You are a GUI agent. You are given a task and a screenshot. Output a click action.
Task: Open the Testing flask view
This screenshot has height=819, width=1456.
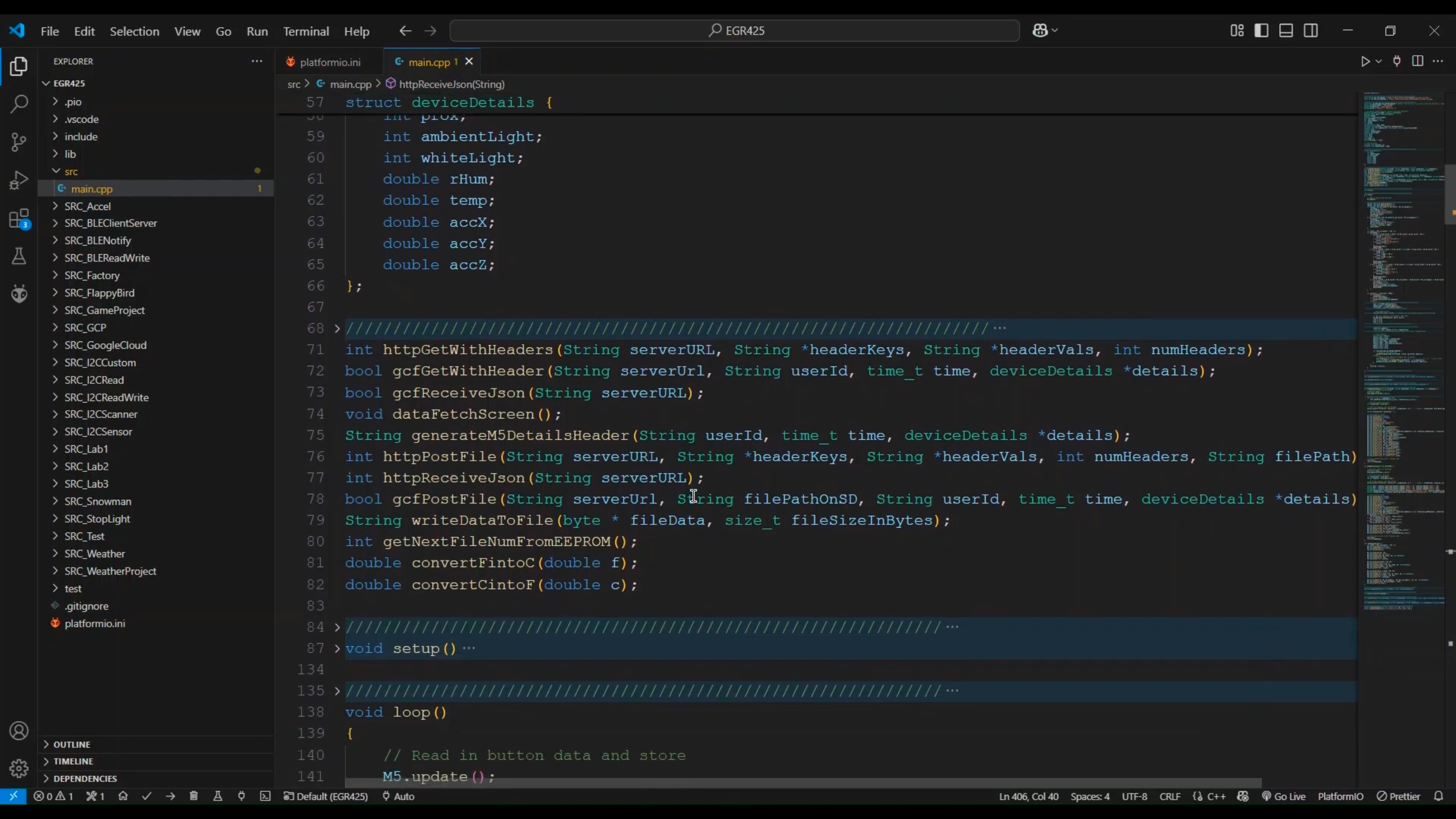tap(19, 256)
